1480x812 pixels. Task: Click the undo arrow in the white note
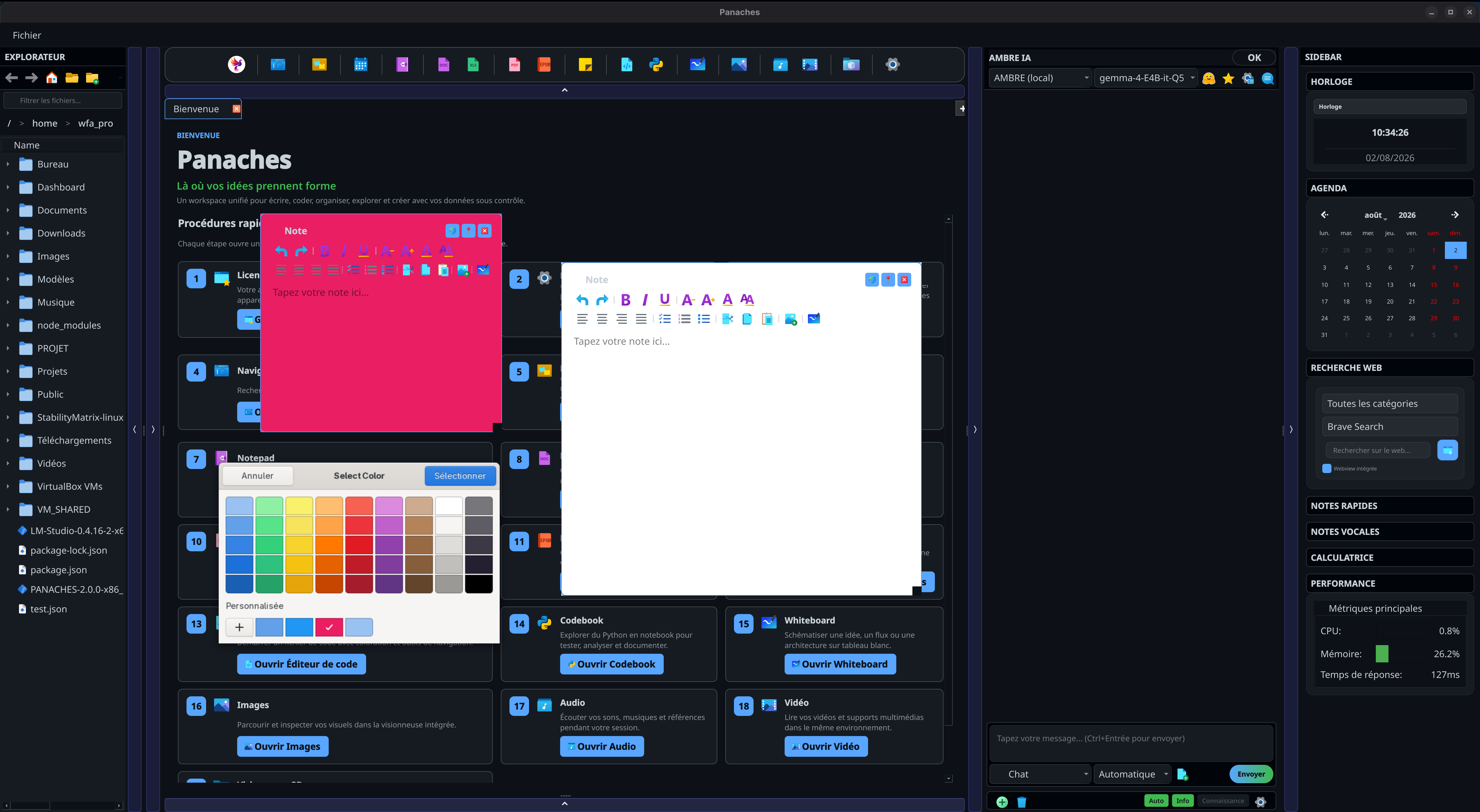[582, 300]
